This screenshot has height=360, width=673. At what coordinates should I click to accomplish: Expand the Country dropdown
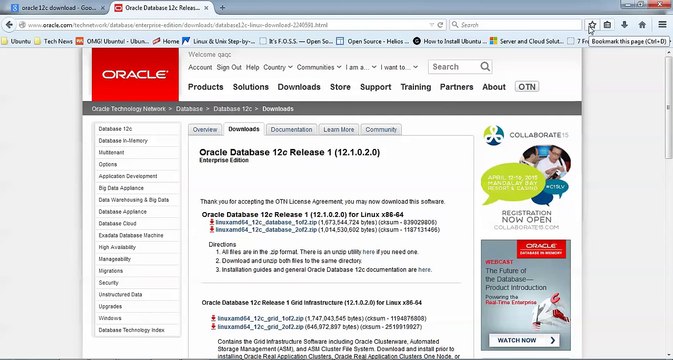pyautogui.click(x=278, y=67)
